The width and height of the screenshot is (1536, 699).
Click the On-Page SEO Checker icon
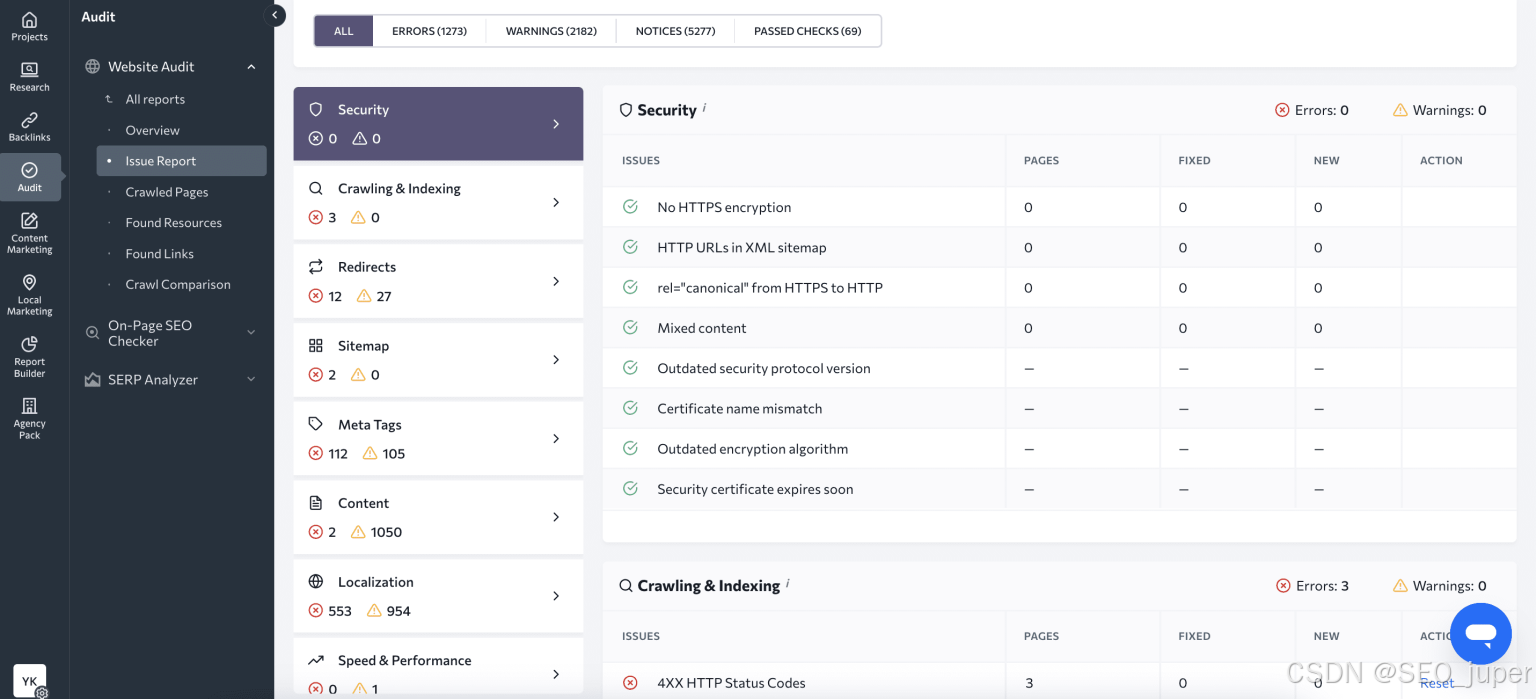tap(93, 333)
